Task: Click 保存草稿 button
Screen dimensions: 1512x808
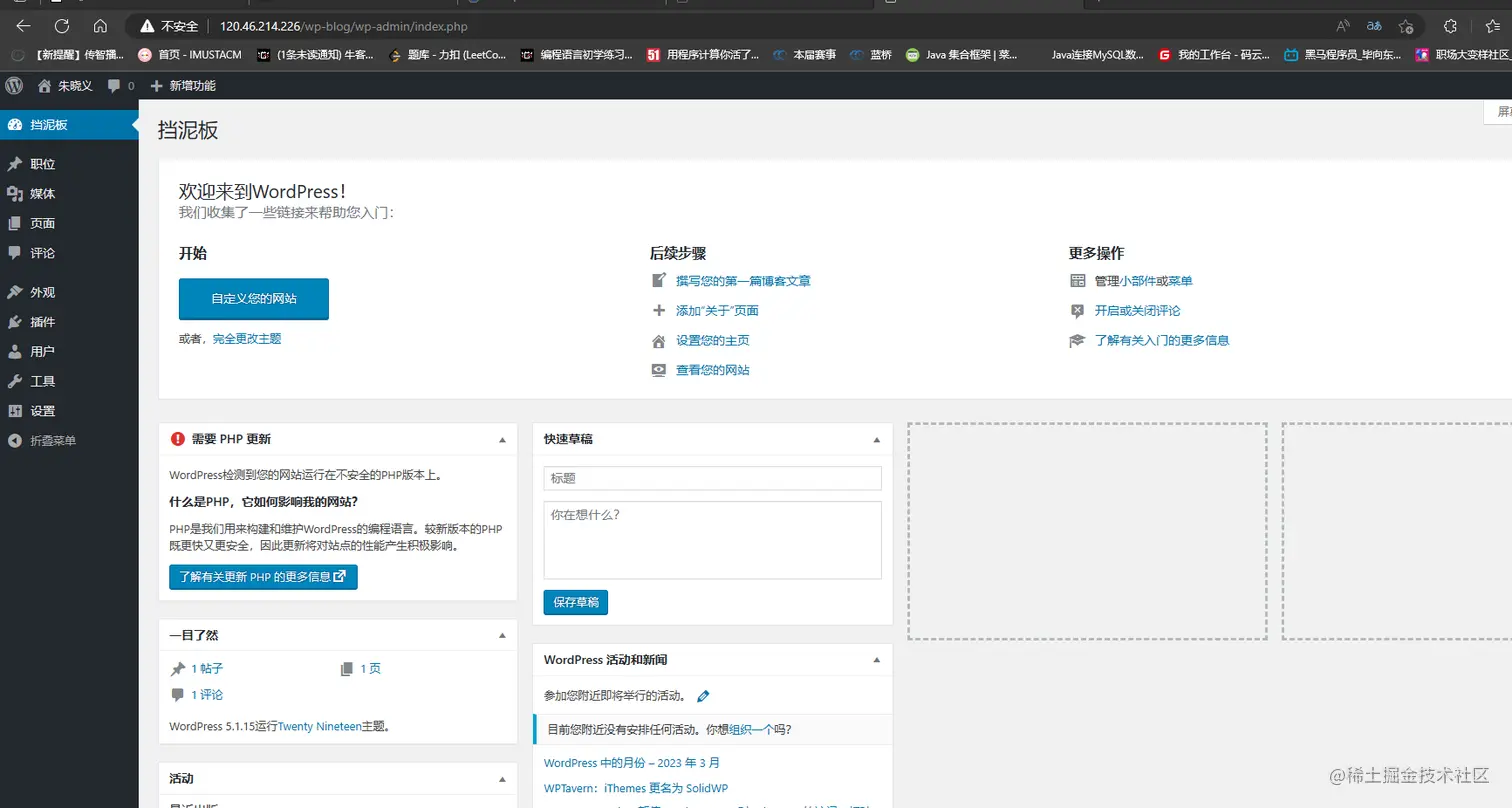Action: click(x=575, y=603)
